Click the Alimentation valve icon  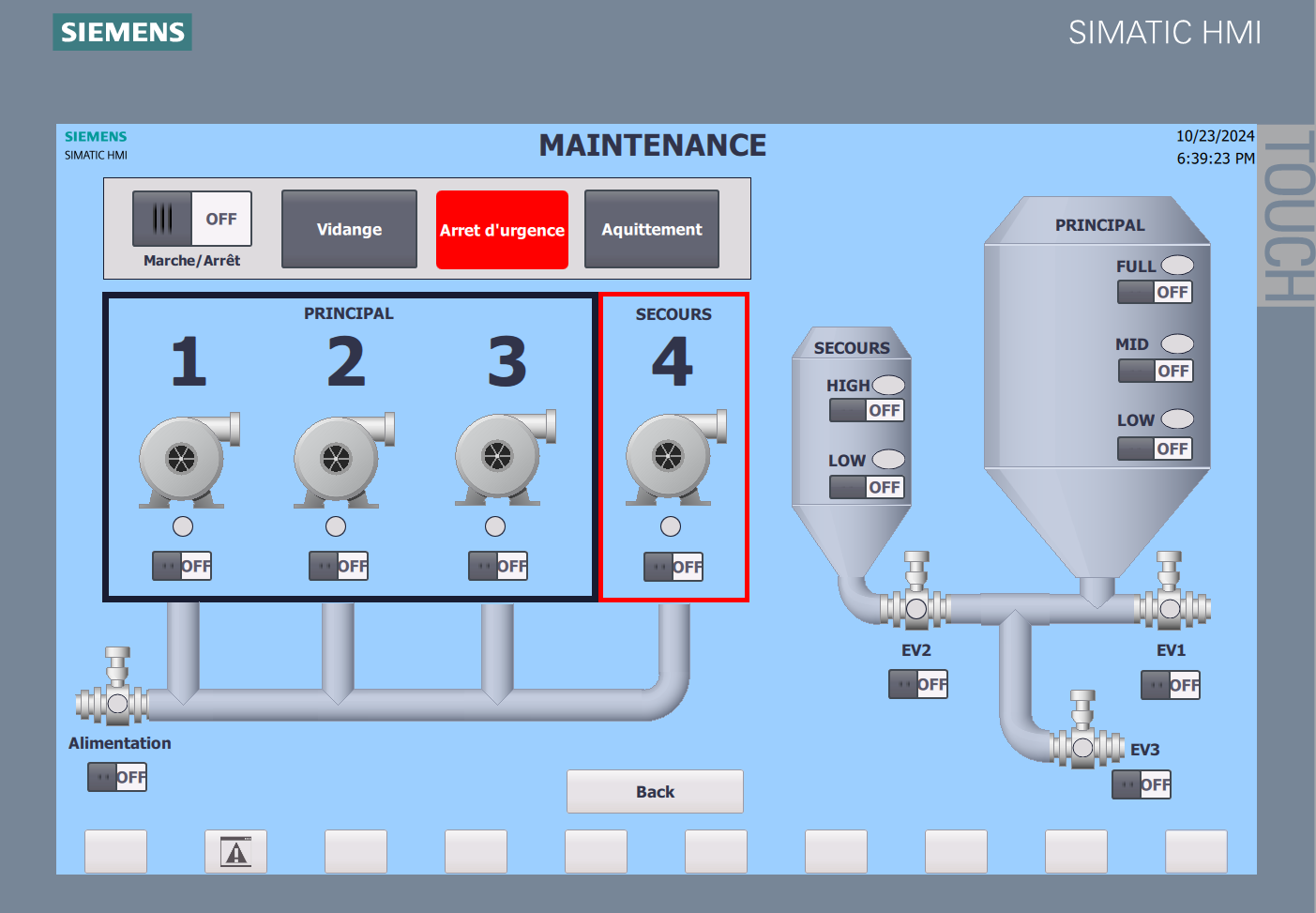click(x=114, y=687)
